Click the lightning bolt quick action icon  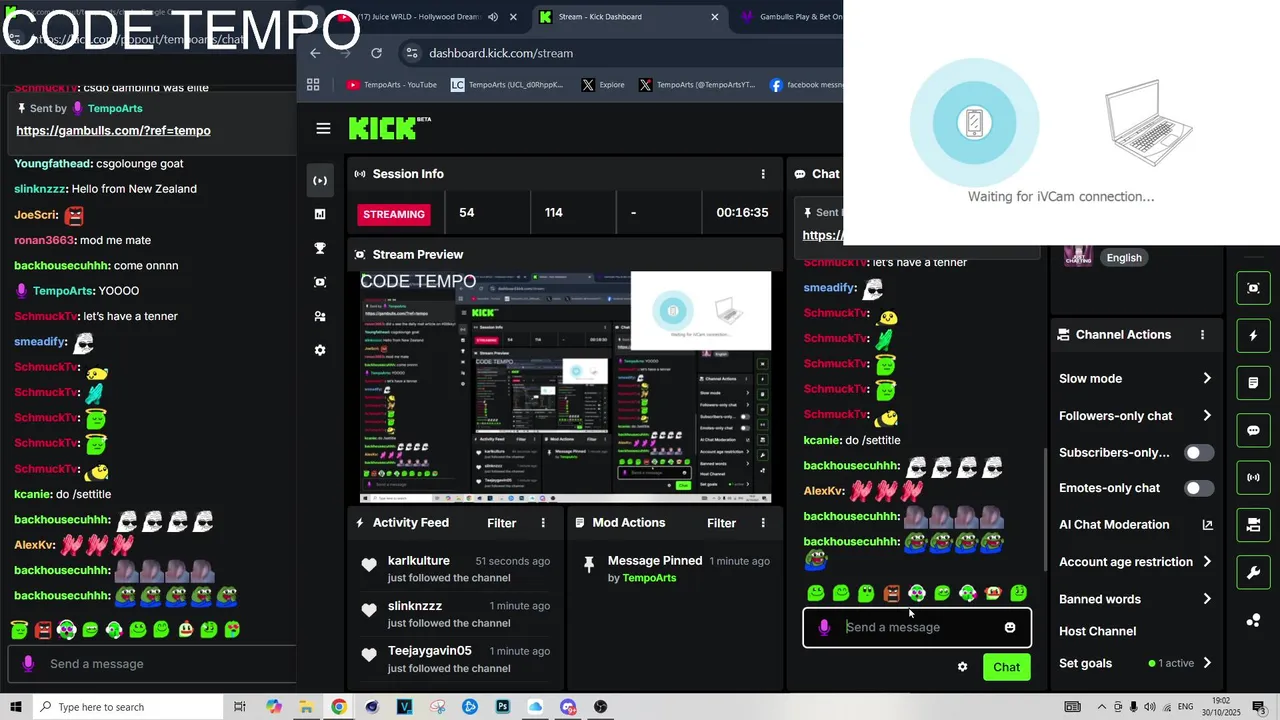point(1253,336)
